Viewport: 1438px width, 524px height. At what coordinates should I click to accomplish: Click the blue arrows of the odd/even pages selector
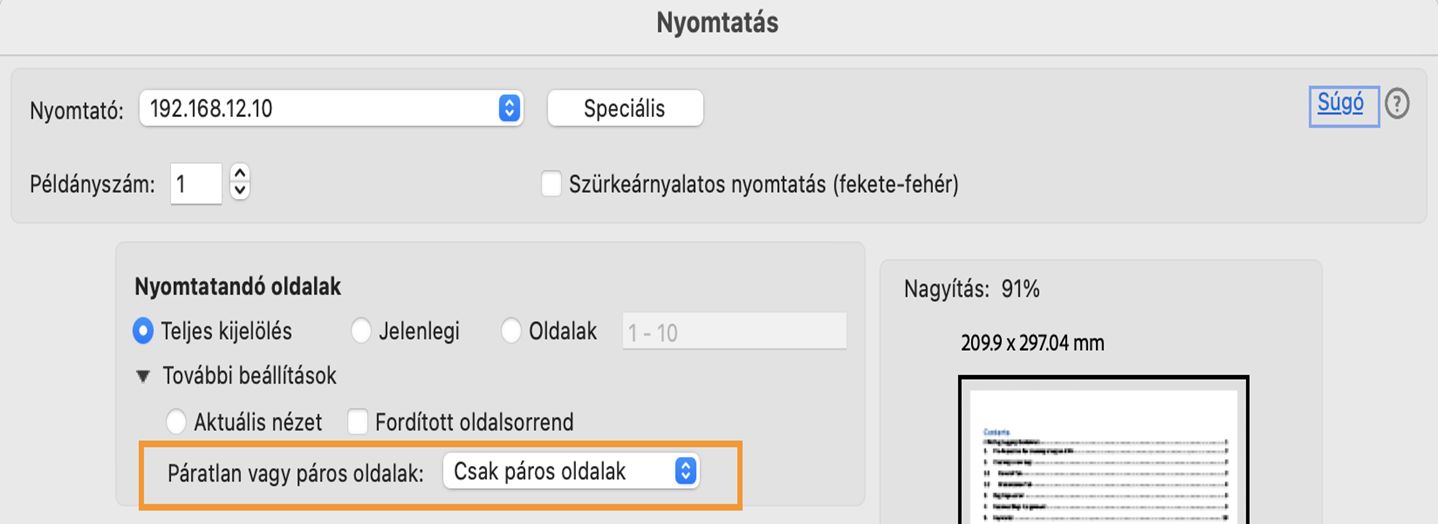pyautogui.click(x=685, y=471)
